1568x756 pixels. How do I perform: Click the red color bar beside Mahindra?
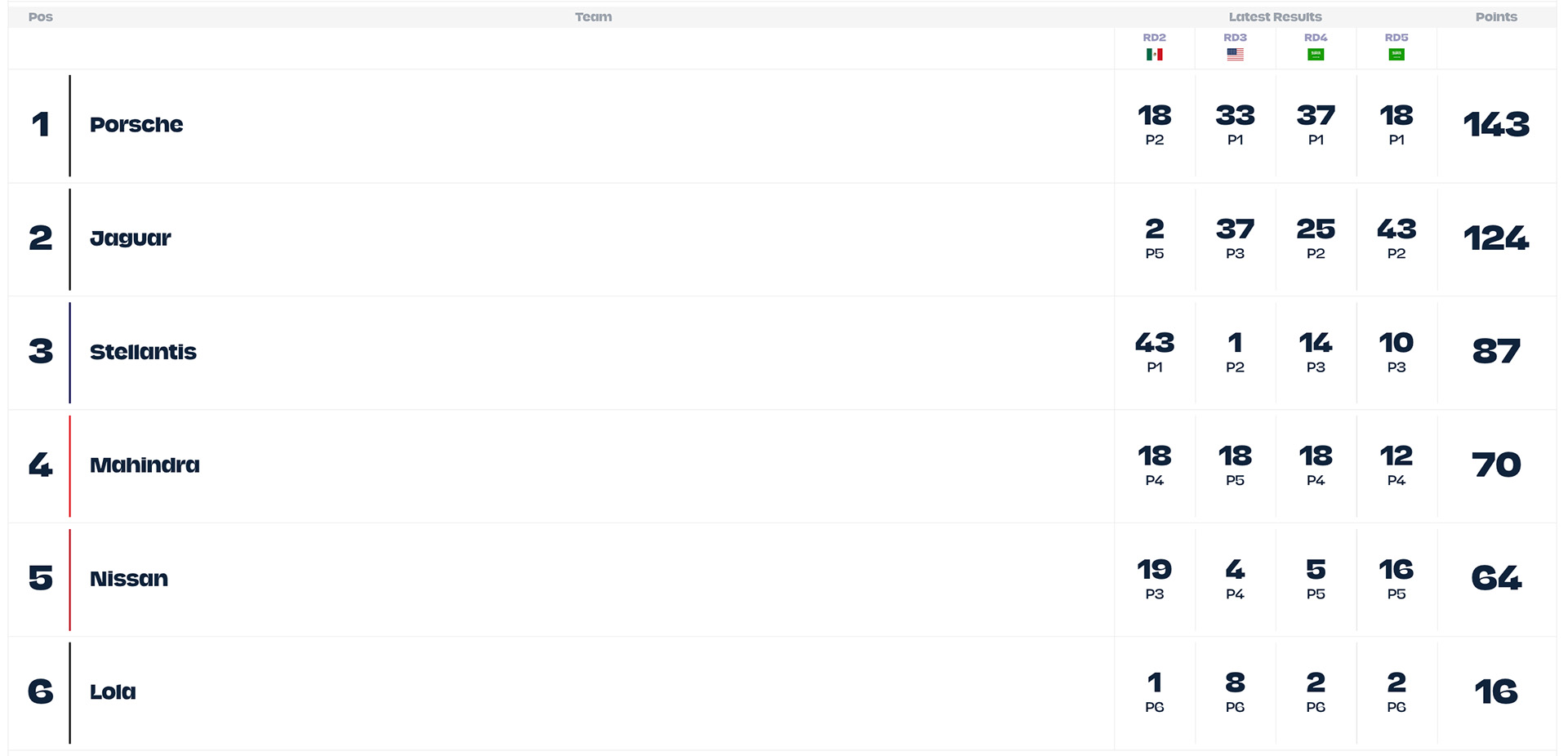(x=70, y=465)
